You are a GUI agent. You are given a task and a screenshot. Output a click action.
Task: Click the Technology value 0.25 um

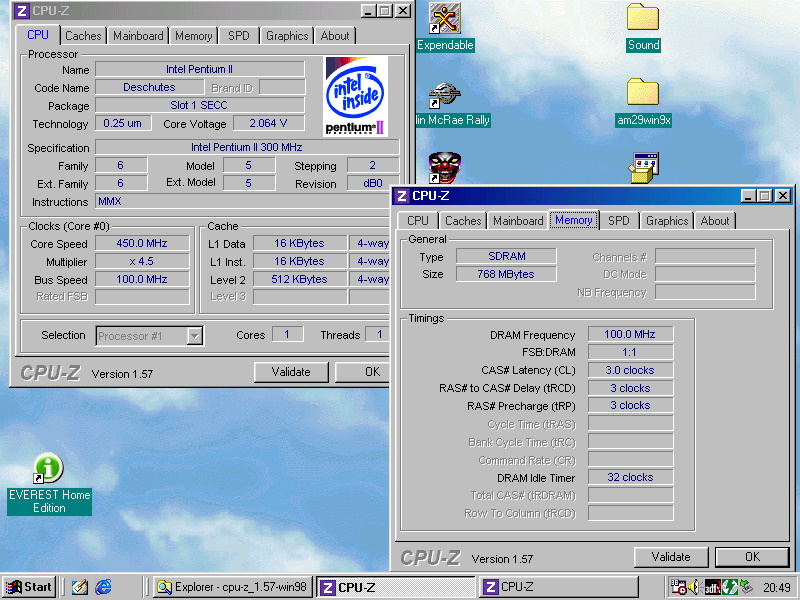click(122, 123)
